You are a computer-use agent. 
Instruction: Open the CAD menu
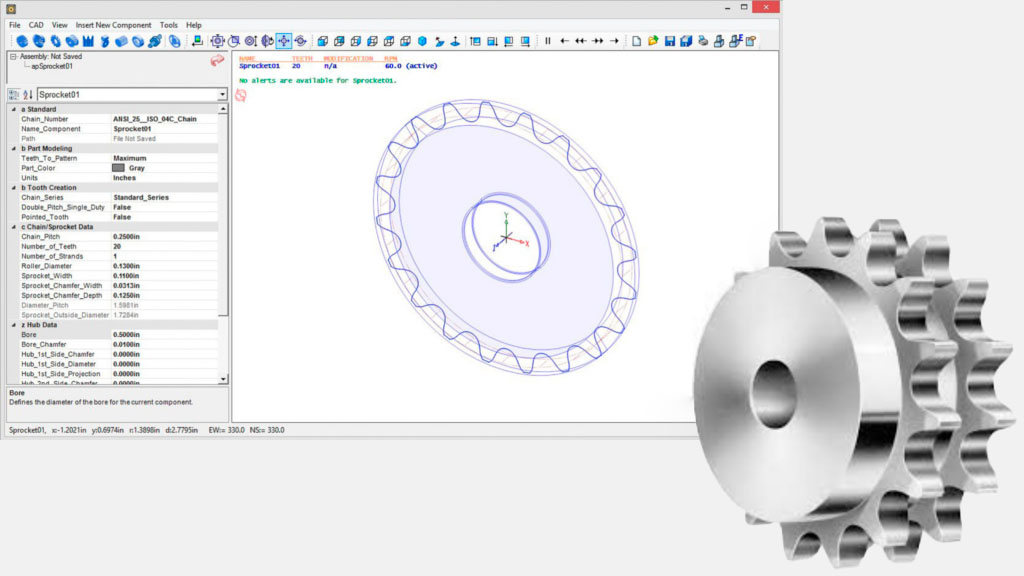pyautogui.click(x=36, y=25)
